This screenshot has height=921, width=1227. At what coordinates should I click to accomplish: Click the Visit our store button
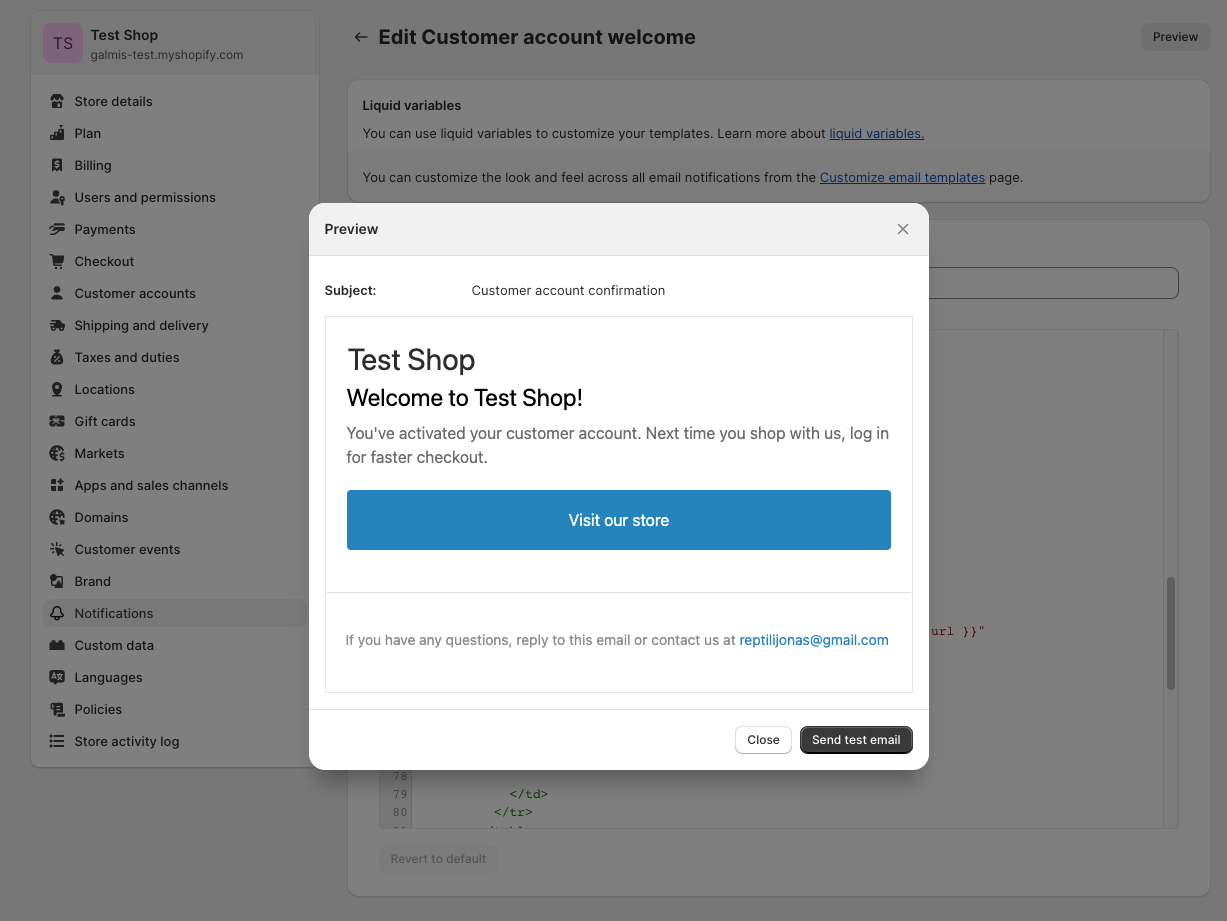pyautogui.click(x=619, y=520)
